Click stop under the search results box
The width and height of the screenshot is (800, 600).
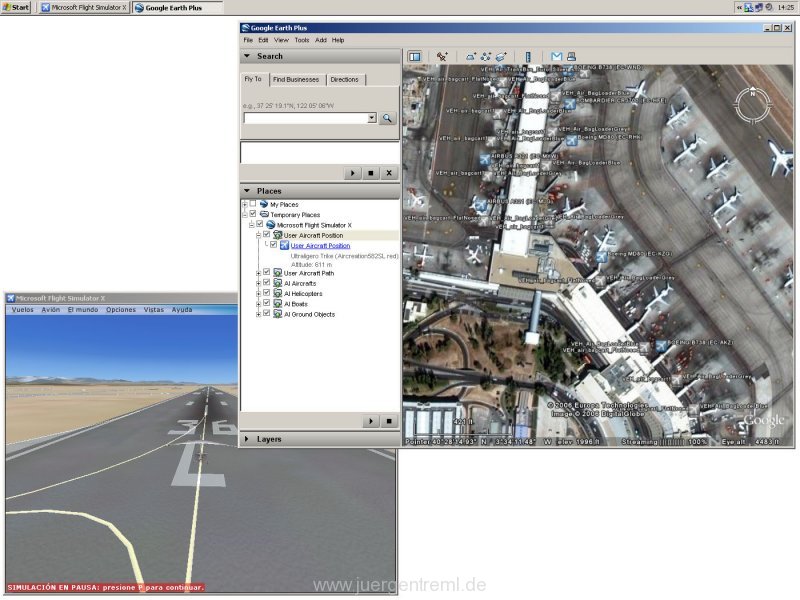pyautogui.click(x=370, y=173)
